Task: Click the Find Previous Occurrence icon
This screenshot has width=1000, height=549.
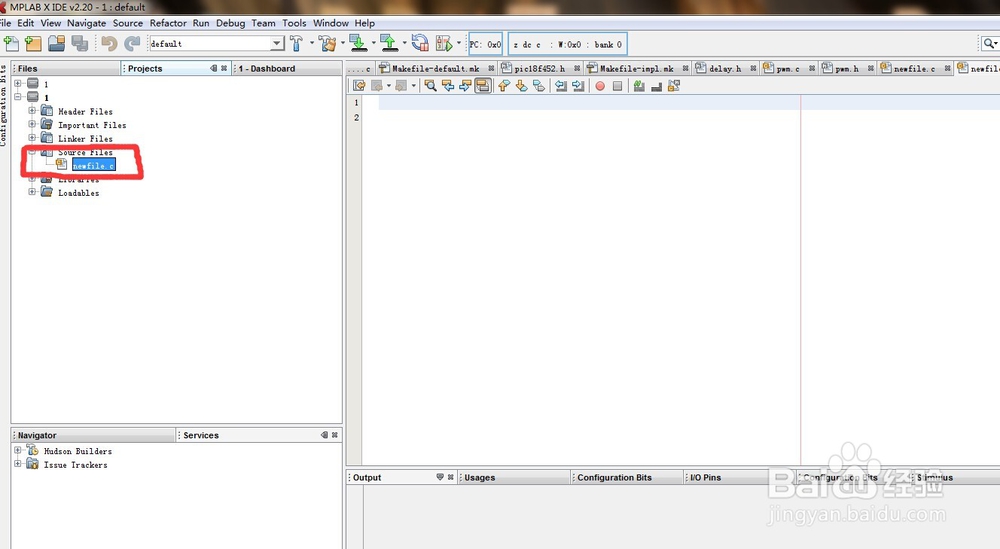Action: click(x=448, y=85)
